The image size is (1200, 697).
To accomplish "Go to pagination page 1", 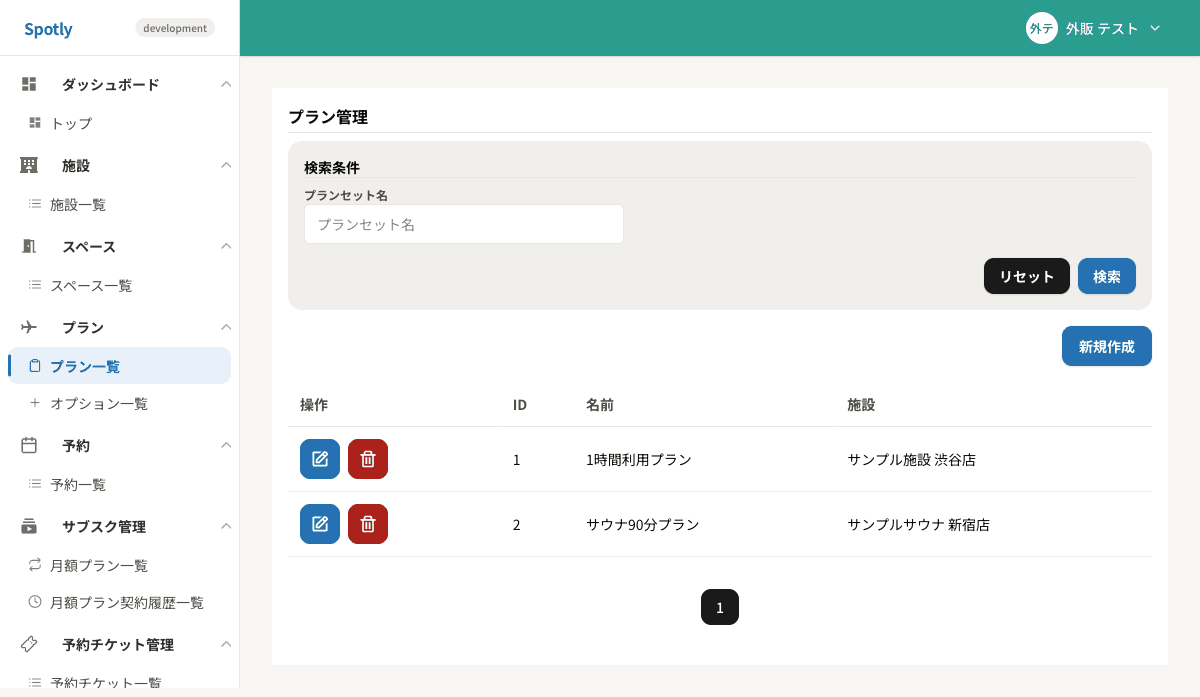I will (x=720, y=607).
